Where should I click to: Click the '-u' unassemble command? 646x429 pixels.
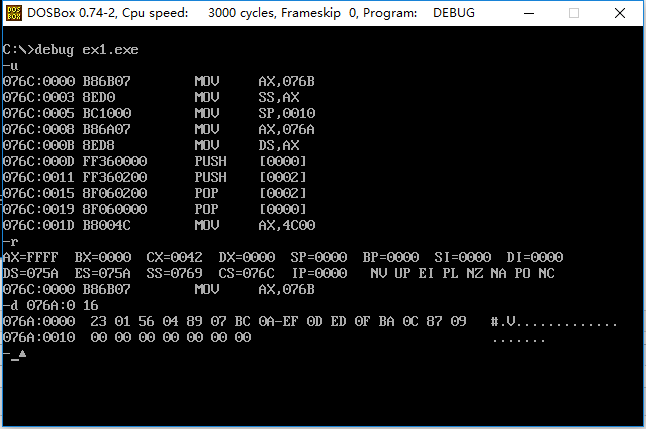click(10, 66)
